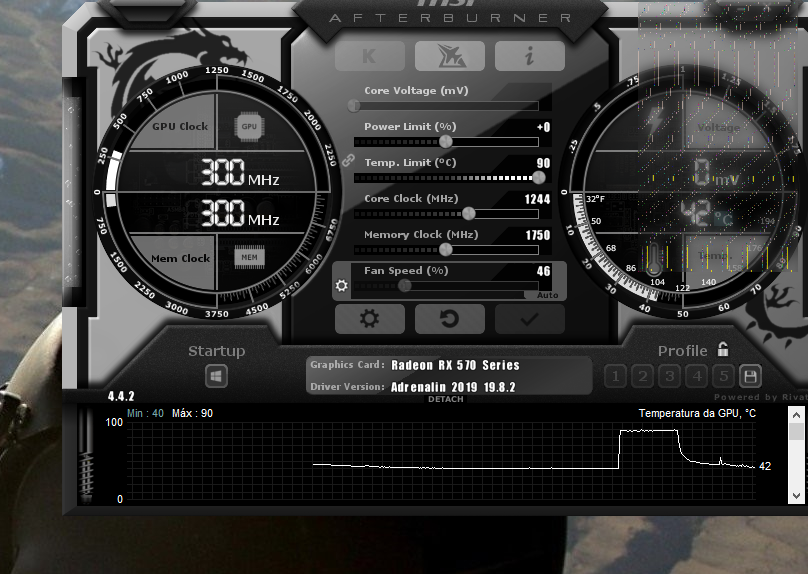Click driver version Adrenalin 2019 19.8.2
The height and width of the screenshot is (574, 808).
point(453,387)
